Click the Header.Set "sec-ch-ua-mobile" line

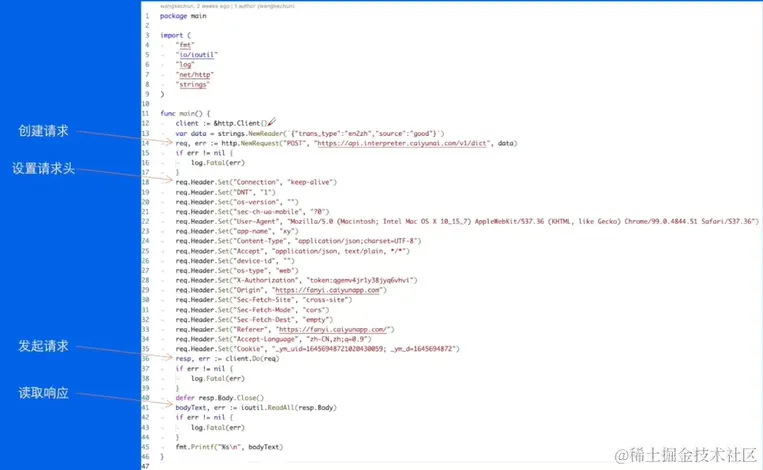(252, 212)
